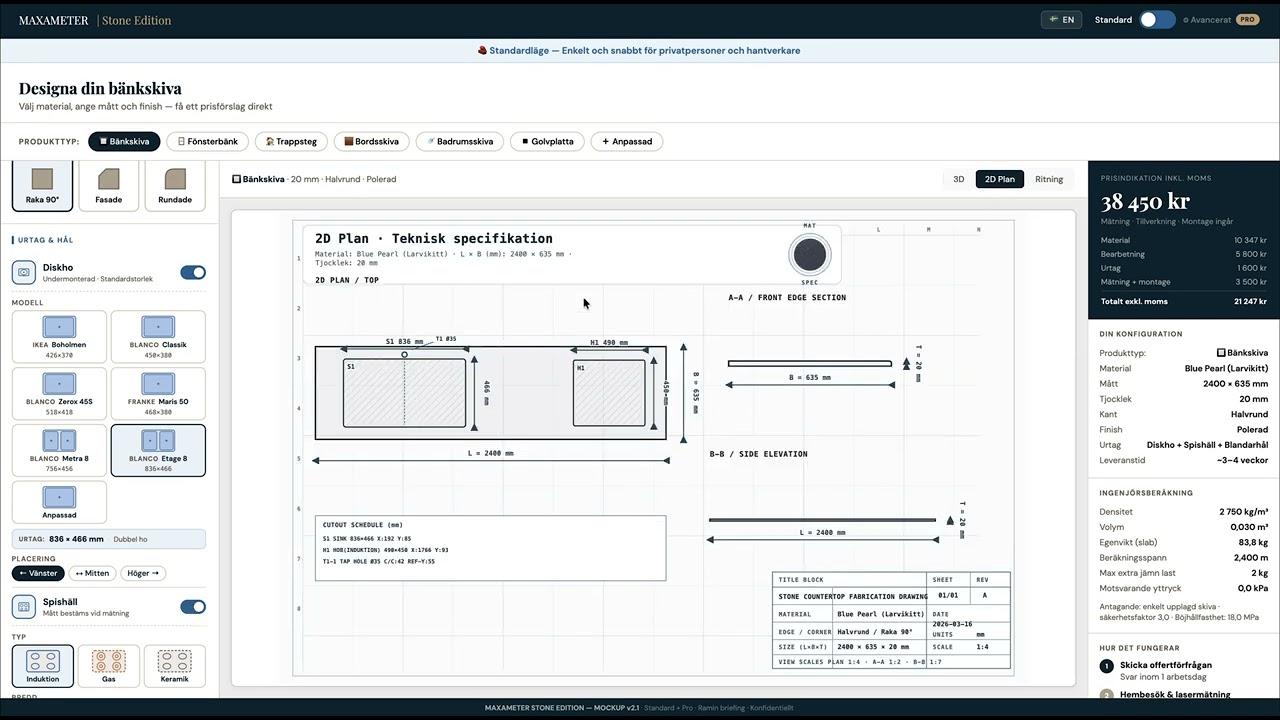
Task: Place the sink with Mitten
Action: coord(92,573)
